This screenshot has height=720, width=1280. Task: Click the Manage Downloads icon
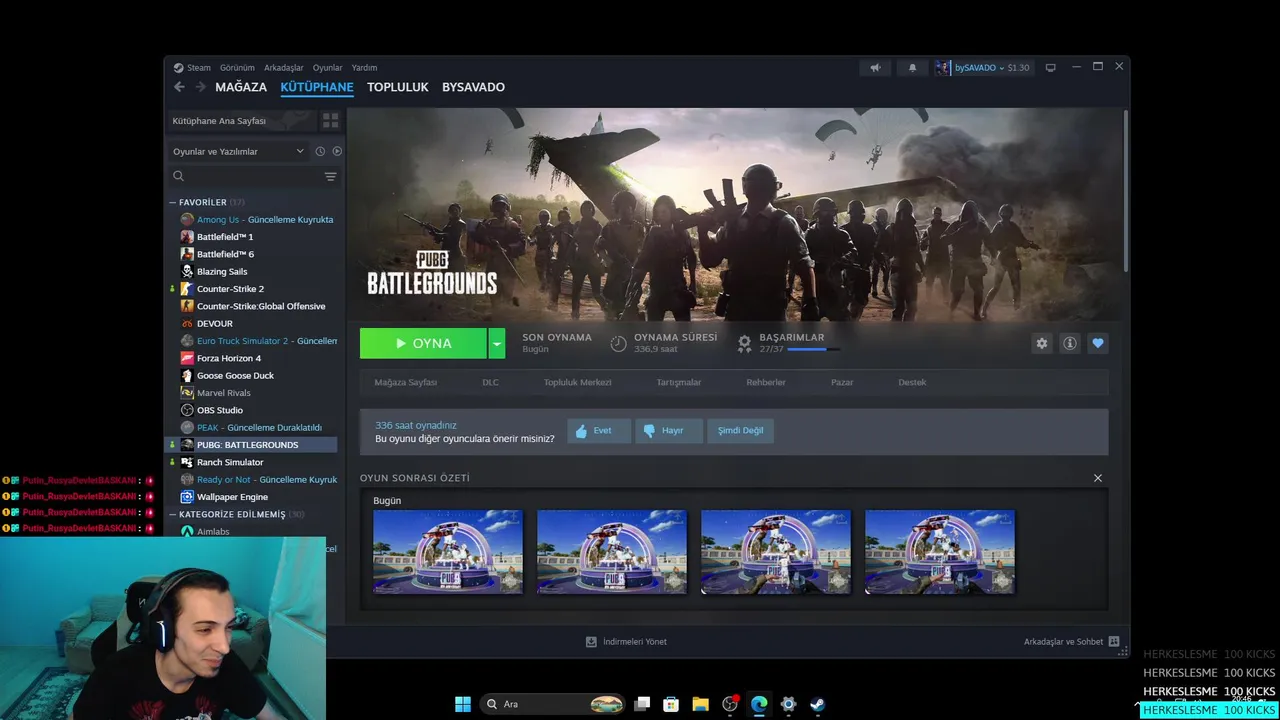point(591,642)
